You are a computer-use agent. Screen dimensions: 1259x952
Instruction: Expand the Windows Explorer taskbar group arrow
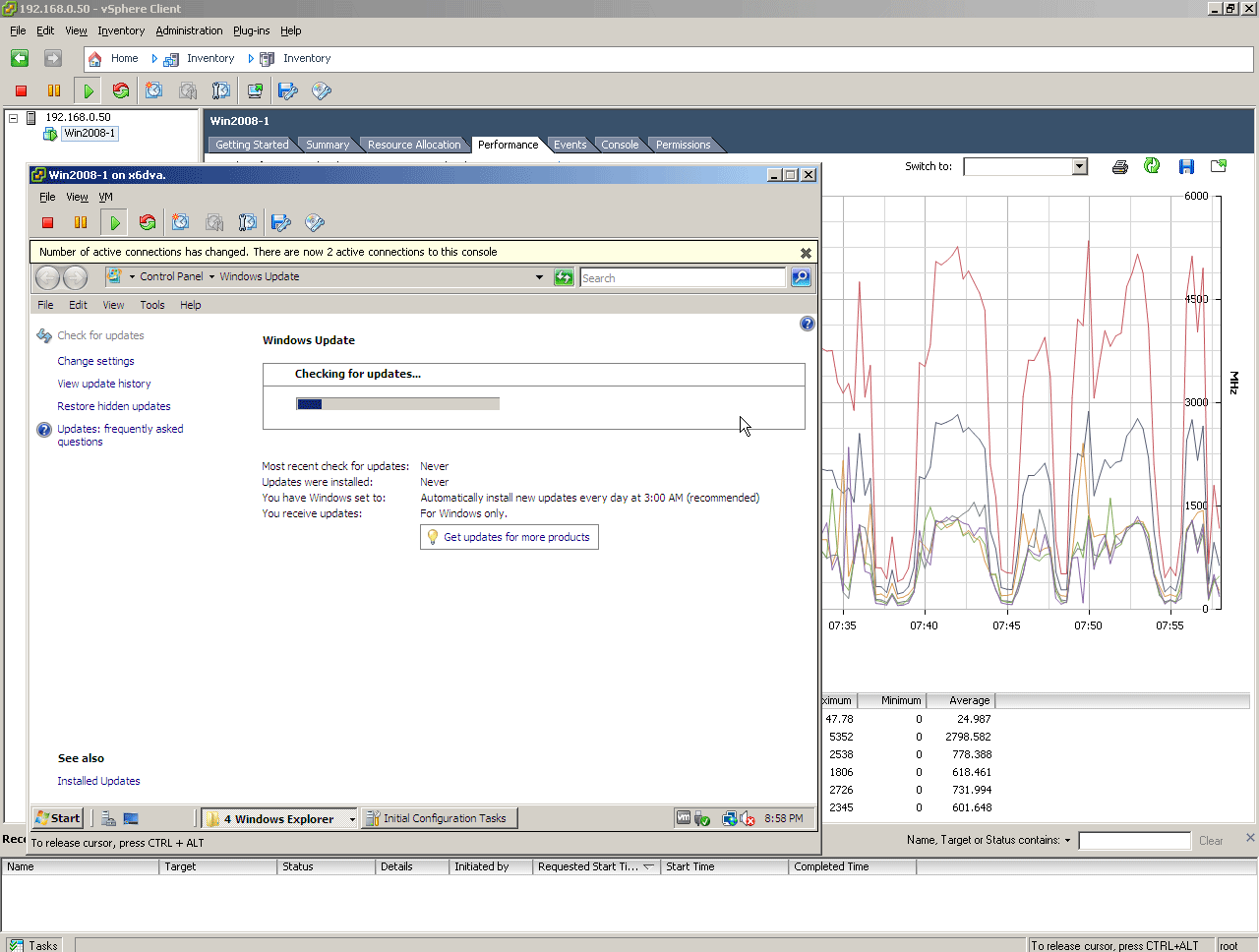coord(352,819)
